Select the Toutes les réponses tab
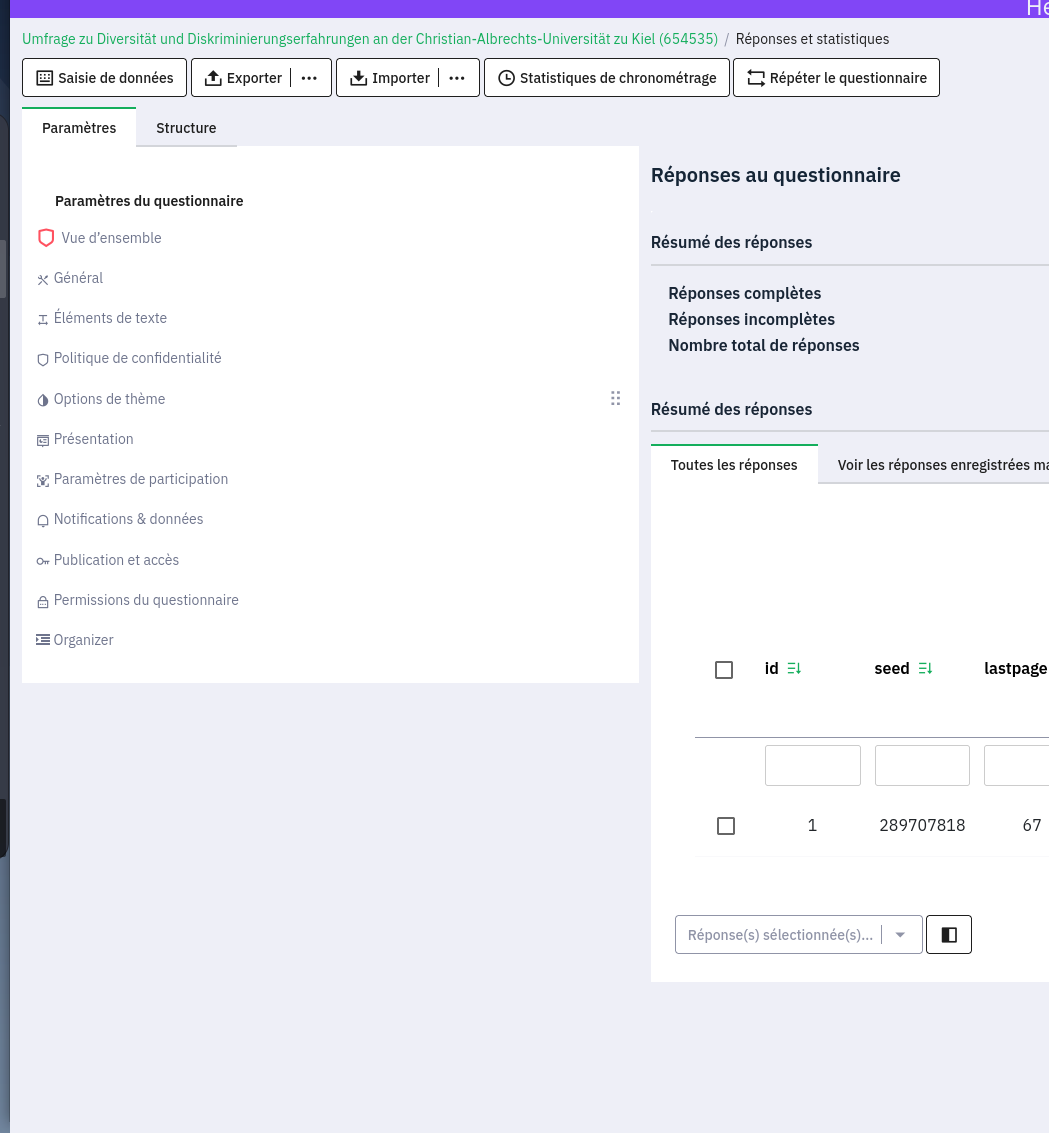This screenshot has width=1049, height=1133. (x=734, y=465)
